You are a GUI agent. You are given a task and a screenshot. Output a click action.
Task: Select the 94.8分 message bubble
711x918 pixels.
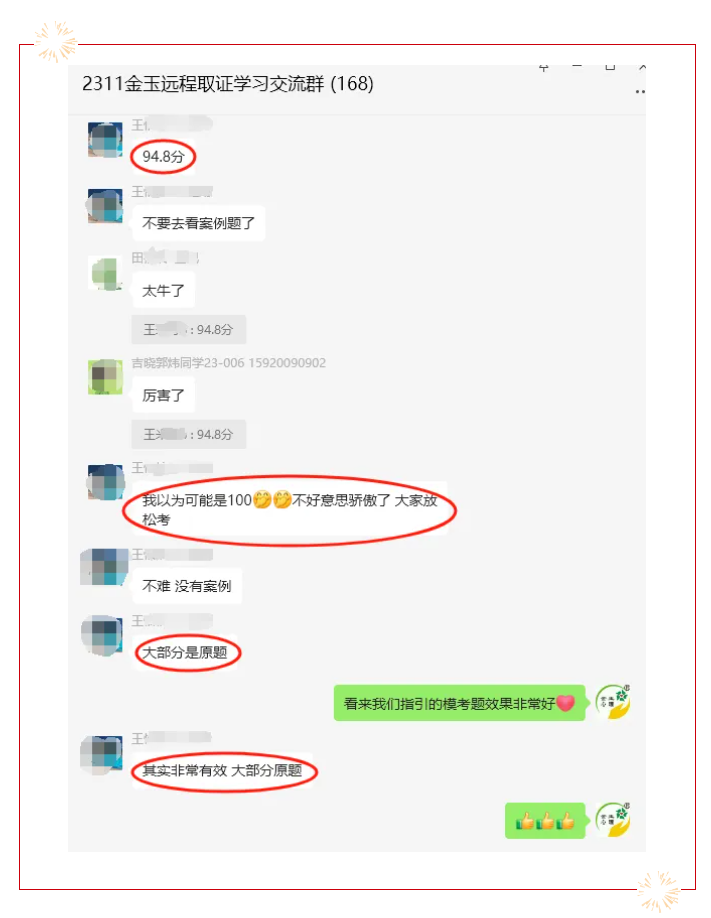[x=163, y=157]
